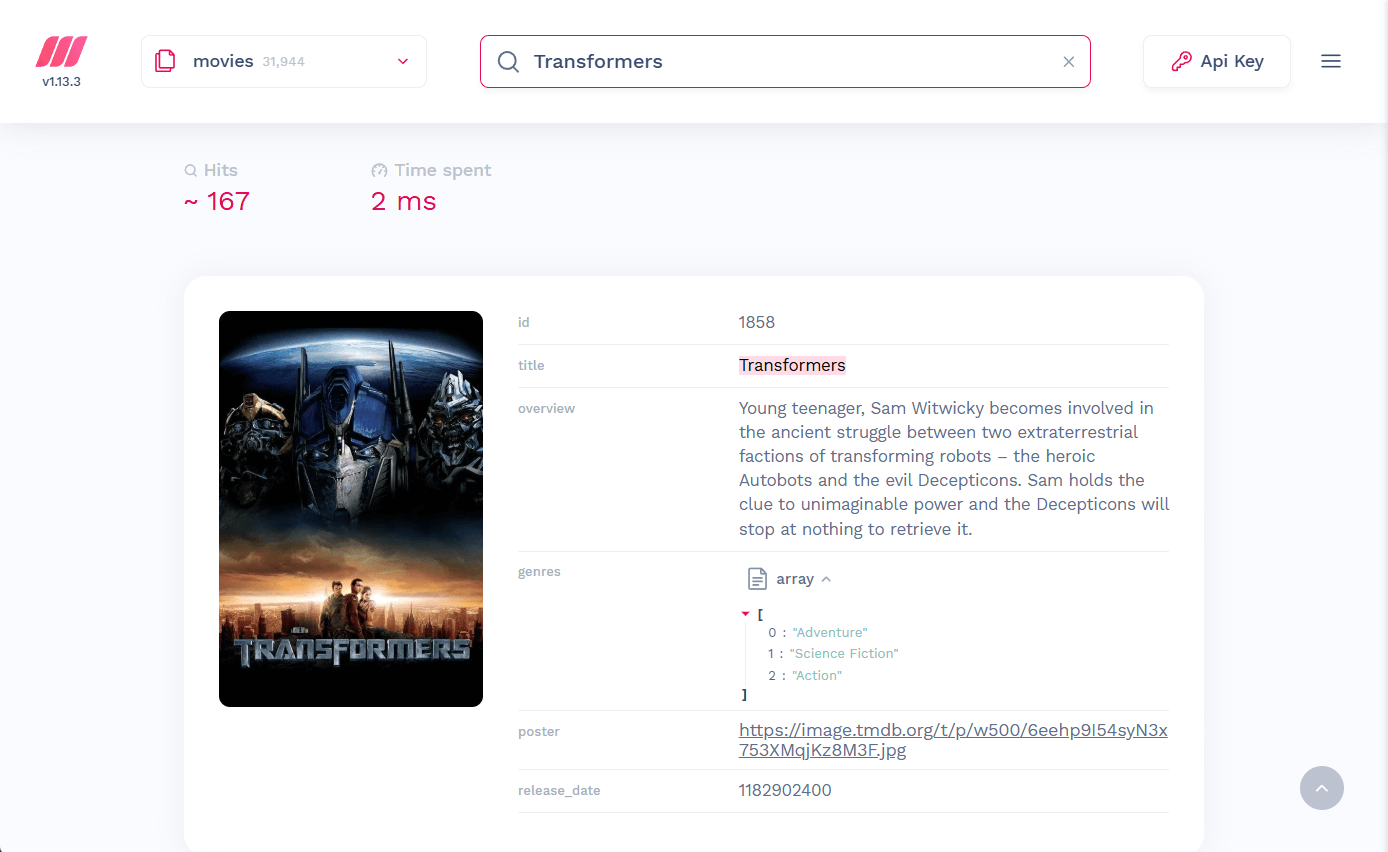Click the highlighted Transformers title value
Image resolution: width=1388 pixels, height=852 pixels.
point(792,365)
